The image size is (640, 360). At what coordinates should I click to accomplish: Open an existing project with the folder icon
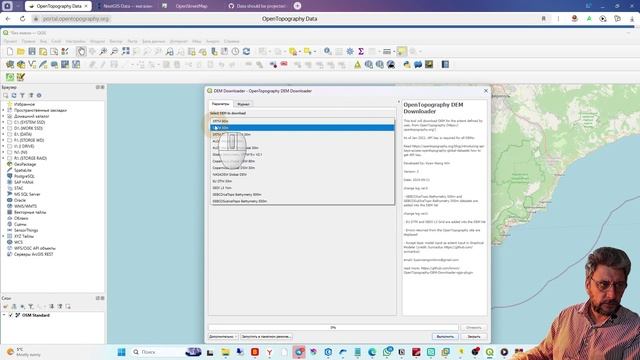pos(21,51)
